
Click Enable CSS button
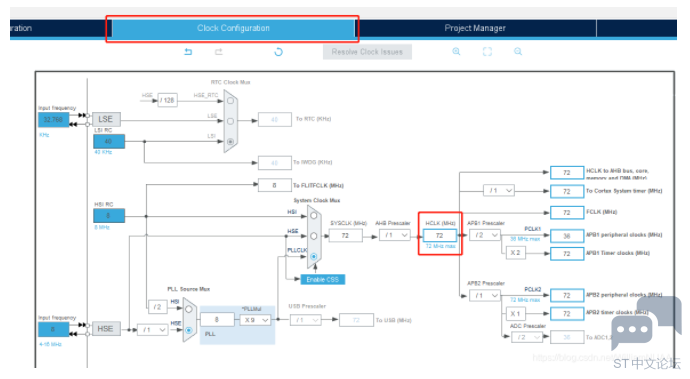pos(323,280)
